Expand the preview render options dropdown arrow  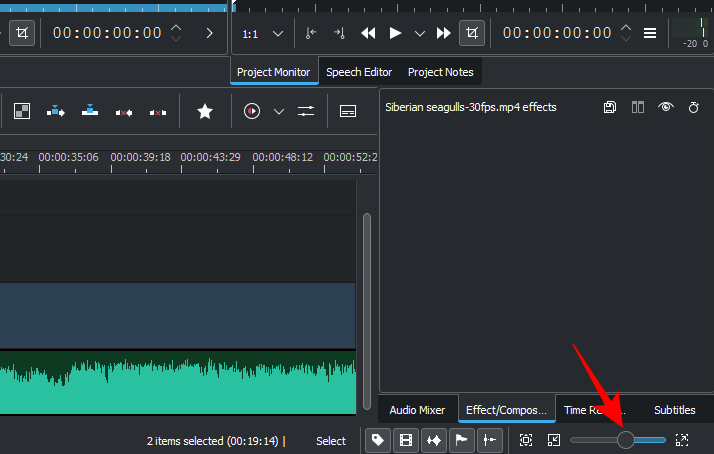(279, 111)
